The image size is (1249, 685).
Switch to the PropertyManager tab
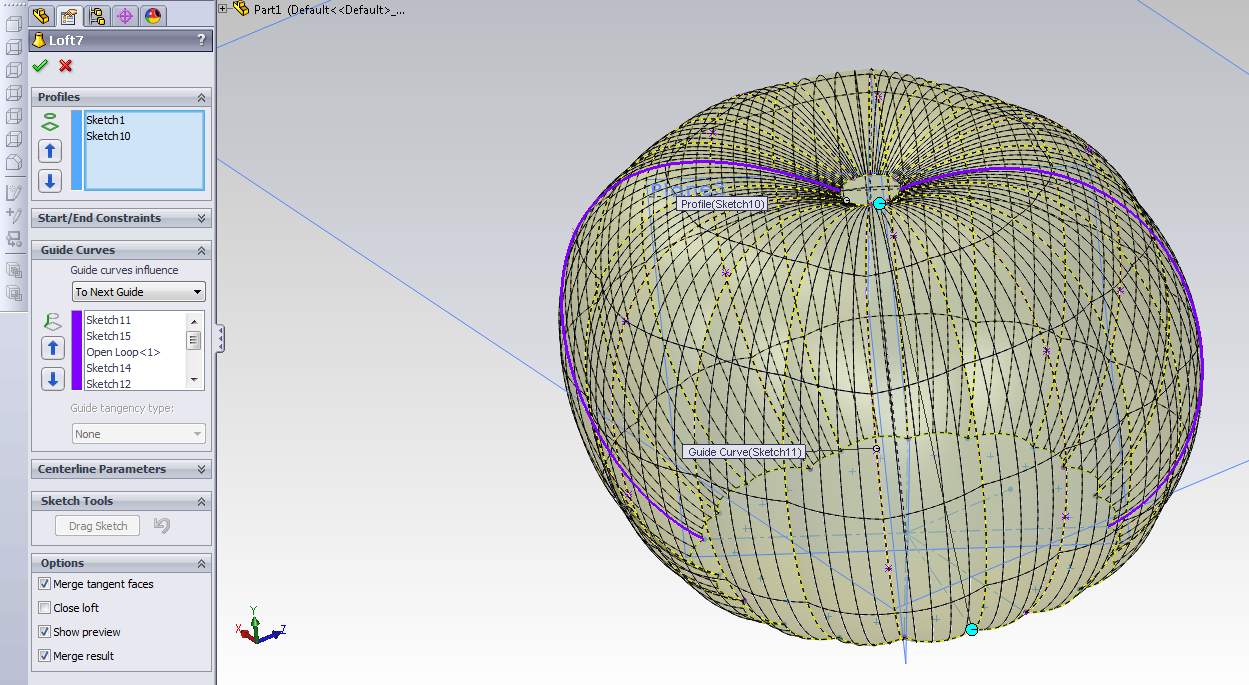coord(69,15)
